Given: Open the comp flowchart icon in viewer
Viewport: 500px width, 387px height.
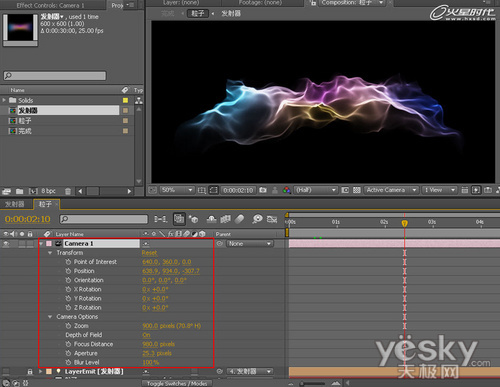Looking at the screenshot, I should pos(498,190).
